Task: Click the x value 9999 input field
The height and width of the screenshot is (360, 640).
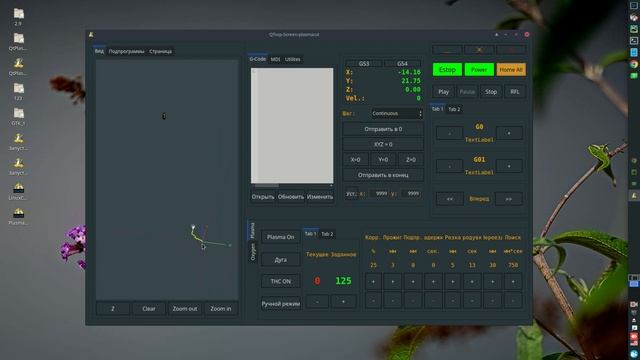Action: pyautogui.click(x=378, y=193)
